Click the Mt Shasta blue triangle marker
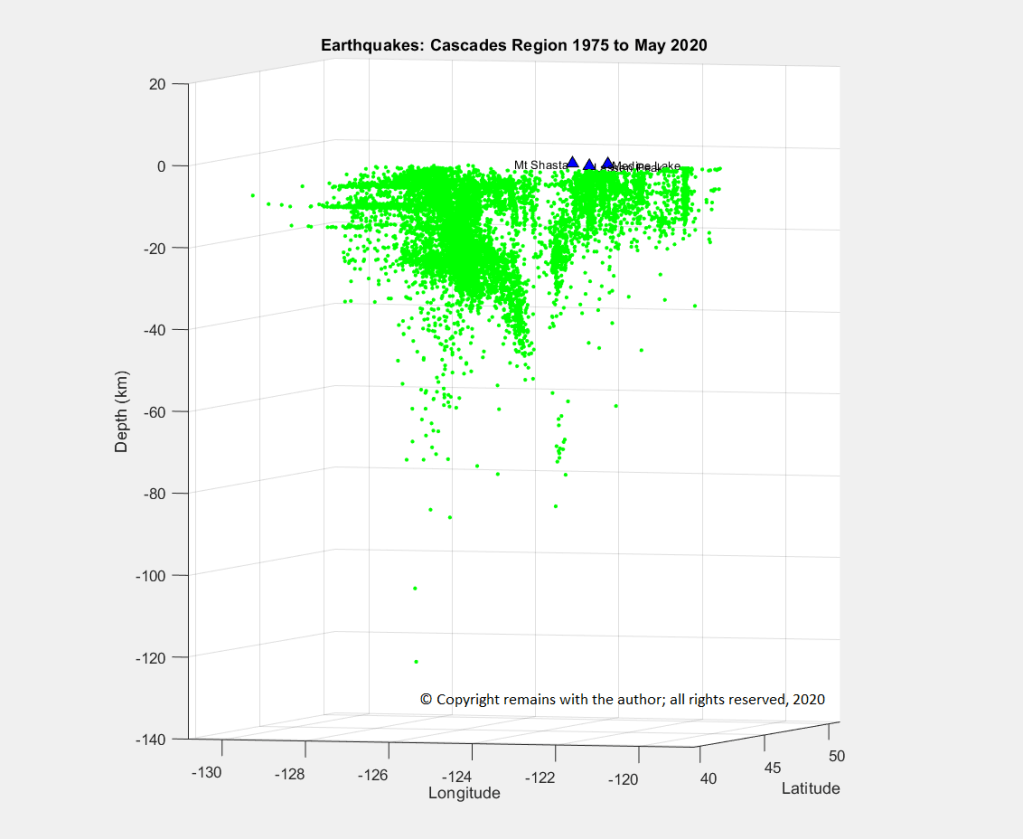 (x=573, y=162)
